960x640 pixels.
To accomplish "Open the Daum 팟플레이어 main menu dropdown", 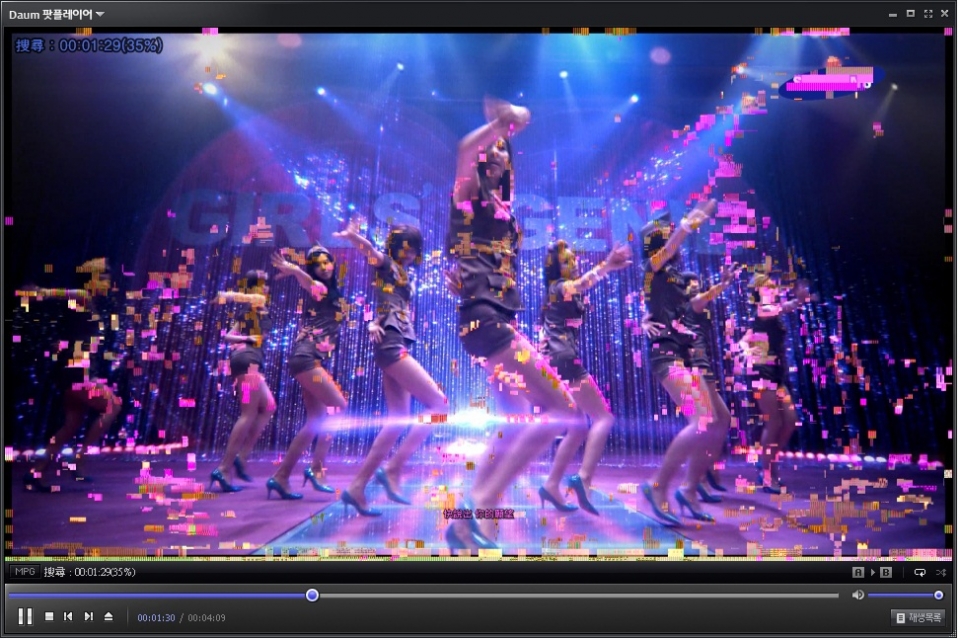I will click(x=56, y=14).
